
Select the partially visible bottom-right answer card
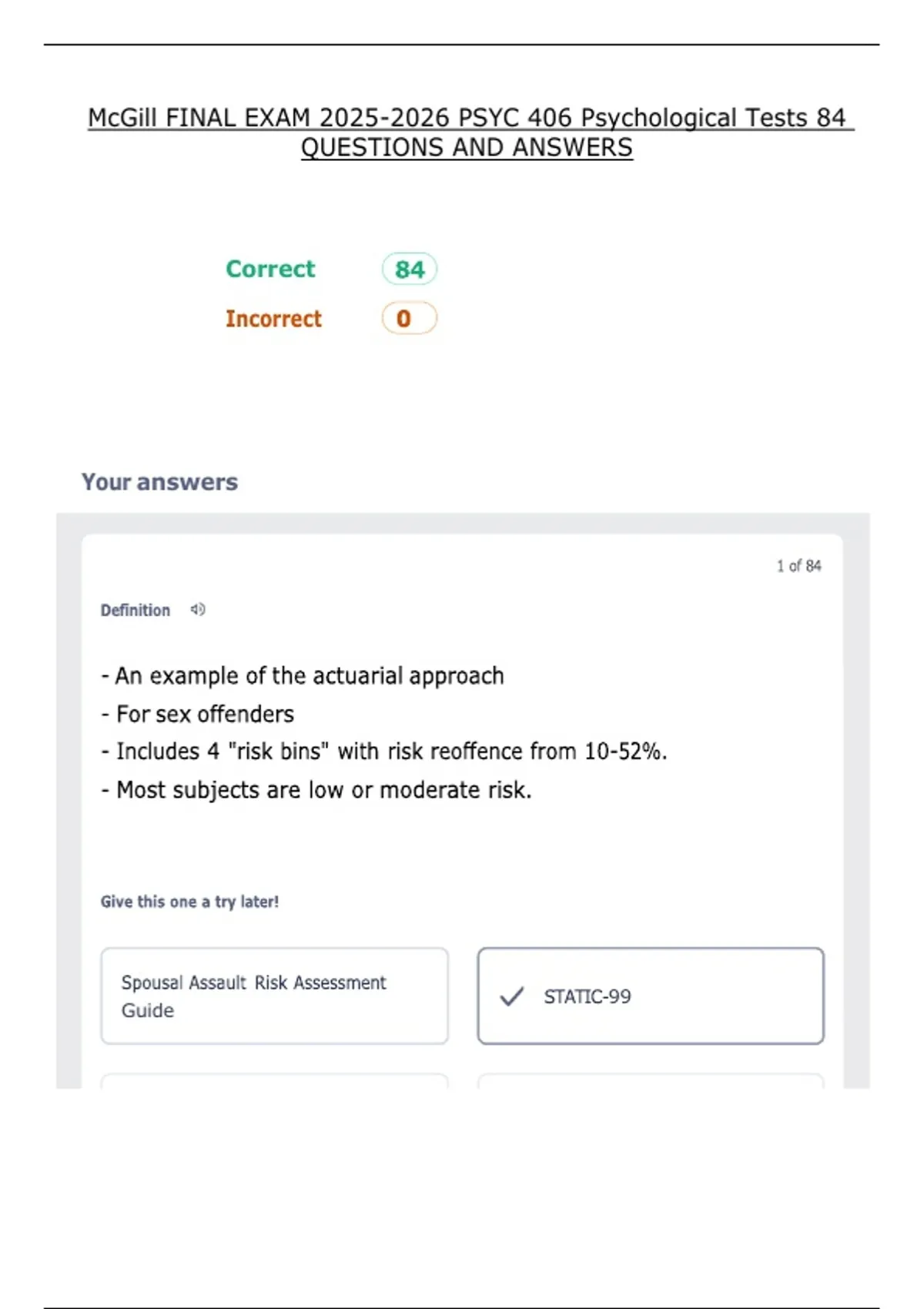point(651,1080)
